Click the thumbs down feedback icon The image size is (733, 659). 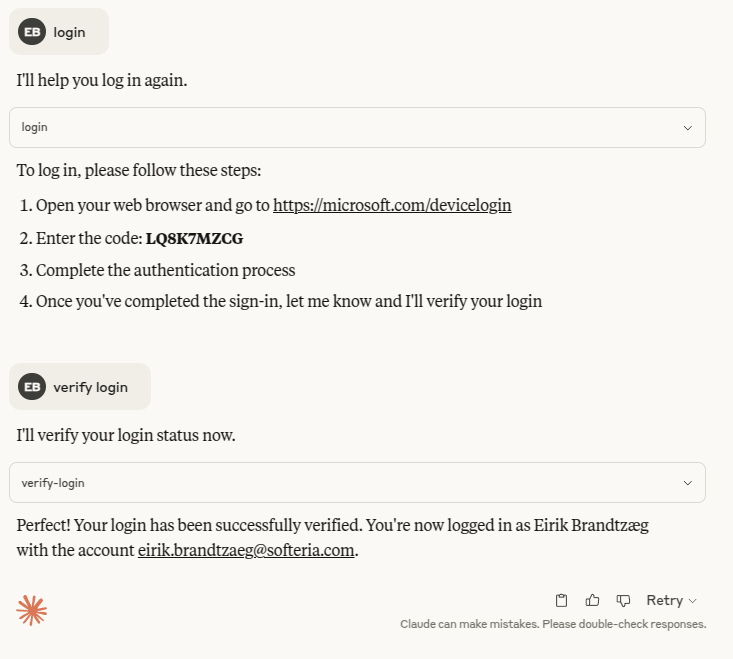623,600
